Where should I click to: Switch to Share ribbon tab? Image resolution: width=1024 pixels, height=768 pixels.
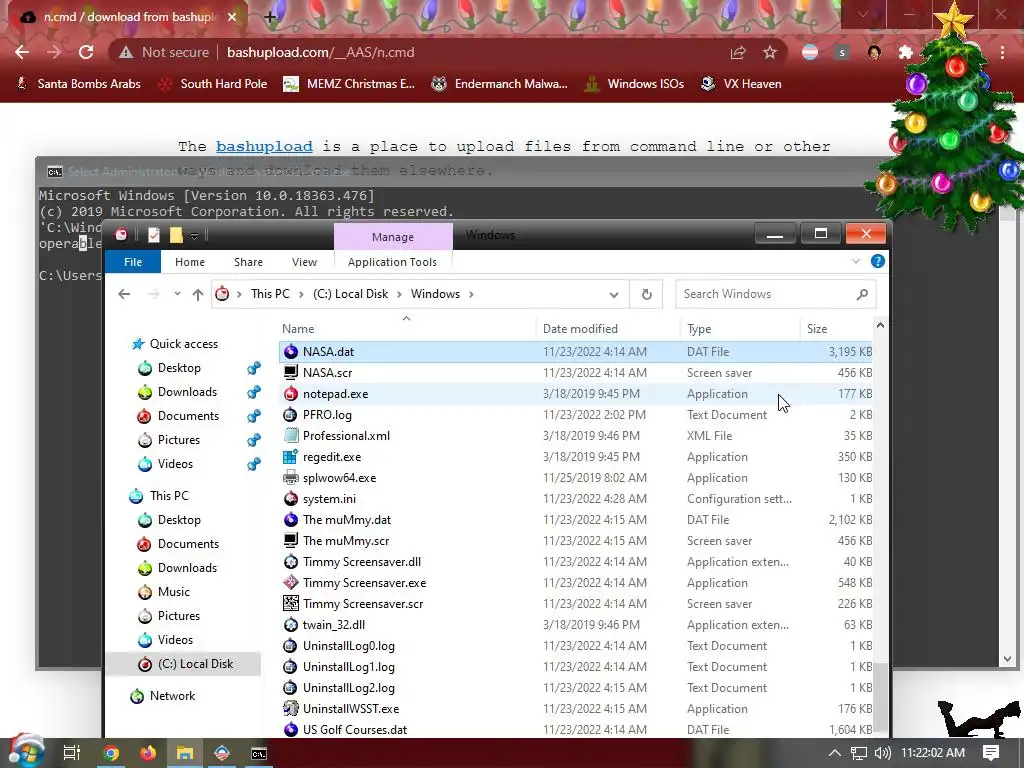point(248,262)
